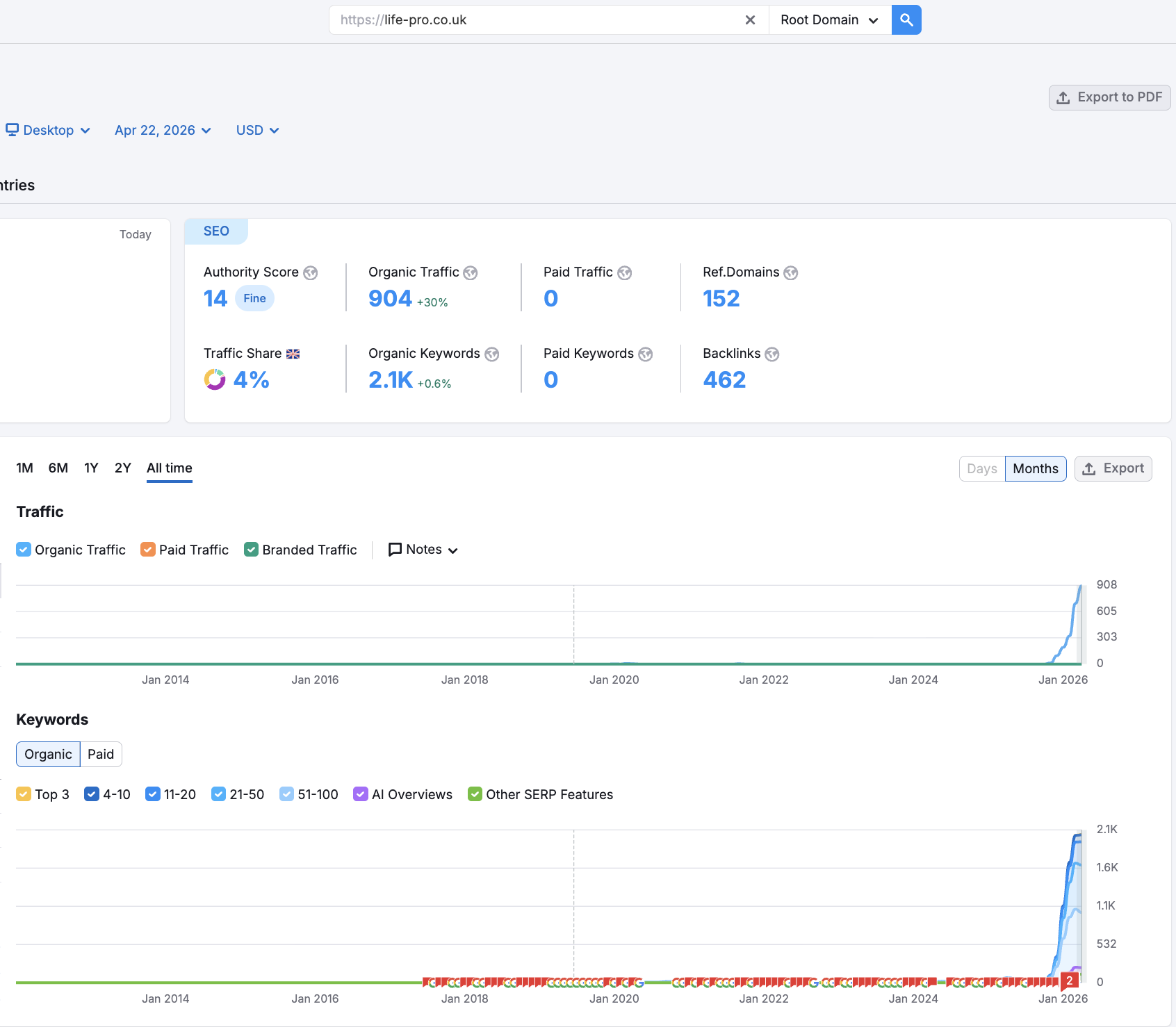
Task: Select the 2Y time range tab
Action: [x=122, y=468]
